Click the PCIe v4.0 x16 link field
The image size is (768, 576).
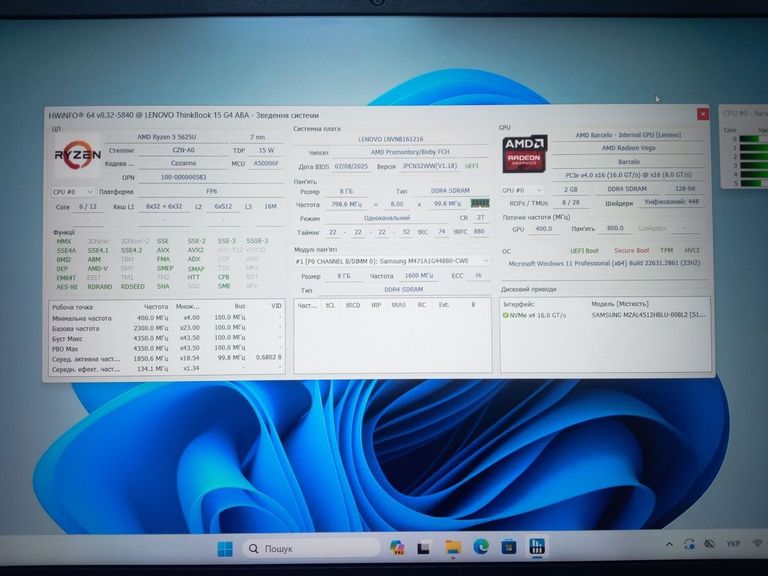coord(628,174)
